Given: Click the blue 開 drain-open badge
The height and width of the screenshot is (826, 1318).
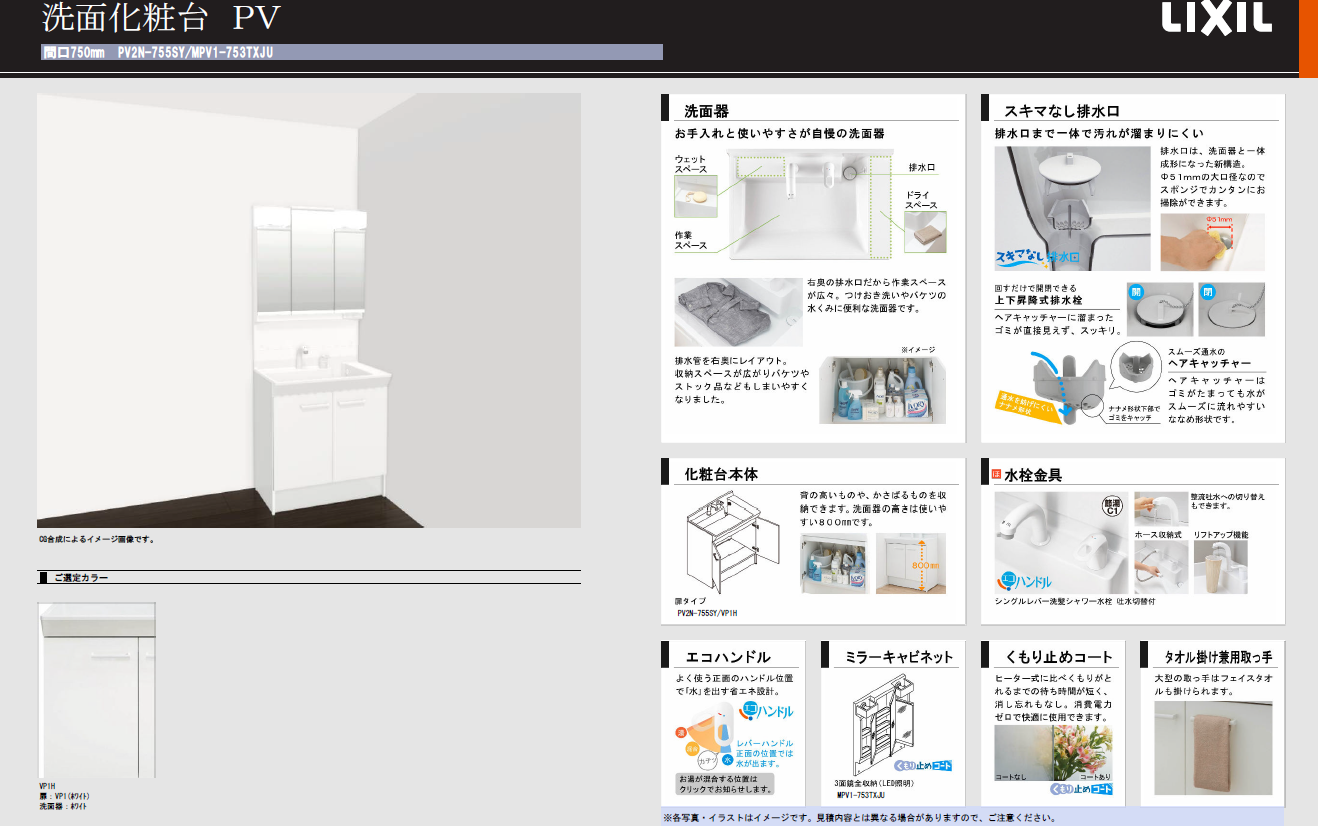Looking at the screenshot, I should click(1135, 292).
